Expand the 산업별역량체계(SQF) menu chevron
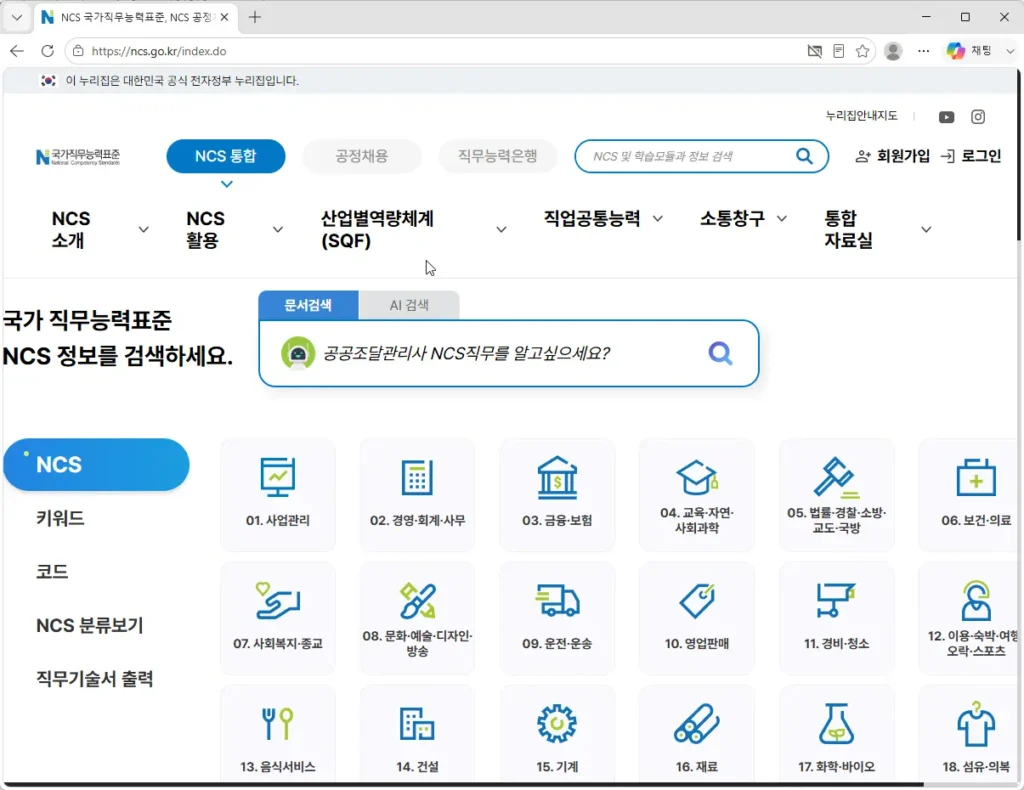 click(x=501, y=229)
